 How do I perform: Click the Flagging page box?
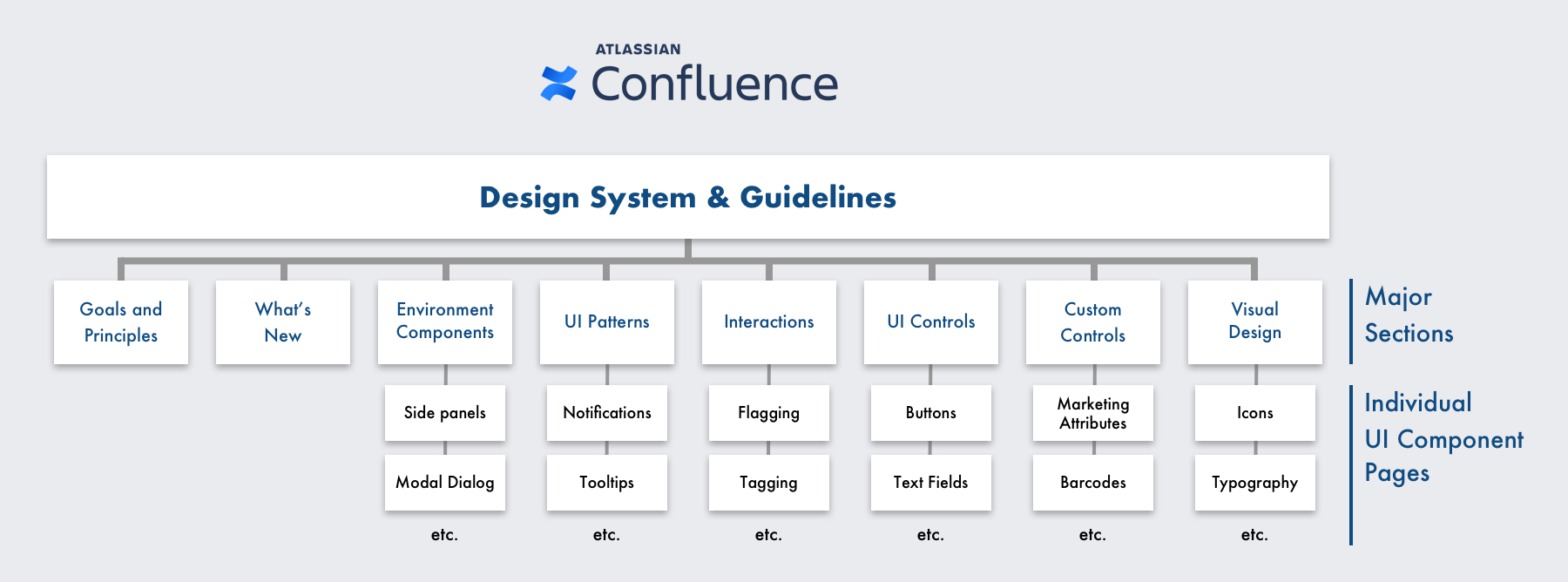(769, 413)
